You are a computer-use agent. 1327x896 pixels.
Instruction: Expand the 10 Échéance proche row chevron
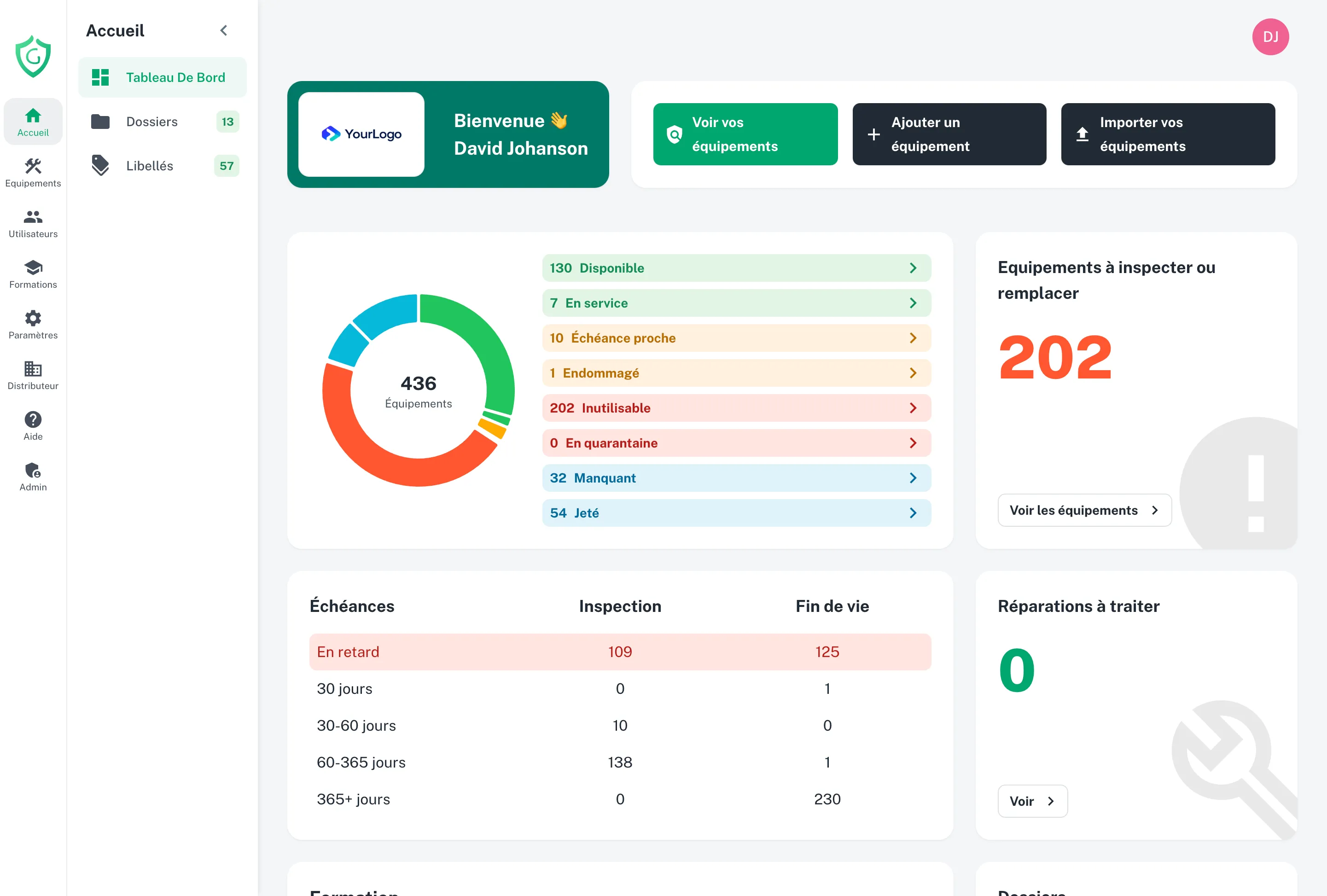(x=913, y=338)
